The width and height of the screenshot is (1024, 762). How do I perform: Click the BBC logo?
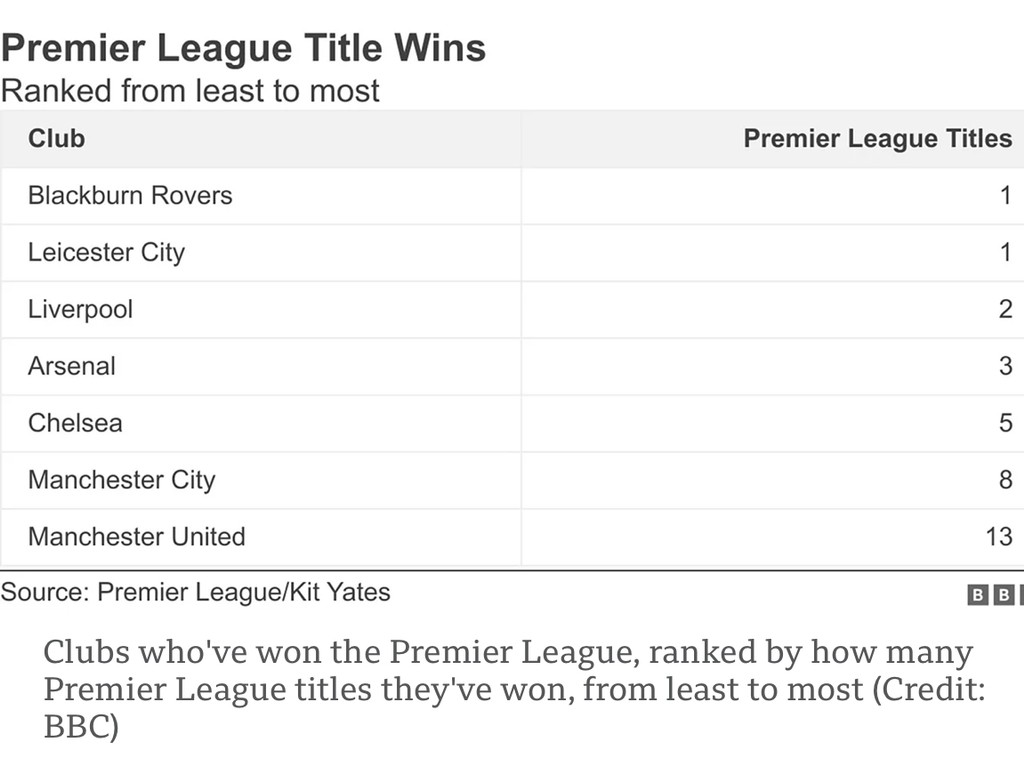[995, 595]
